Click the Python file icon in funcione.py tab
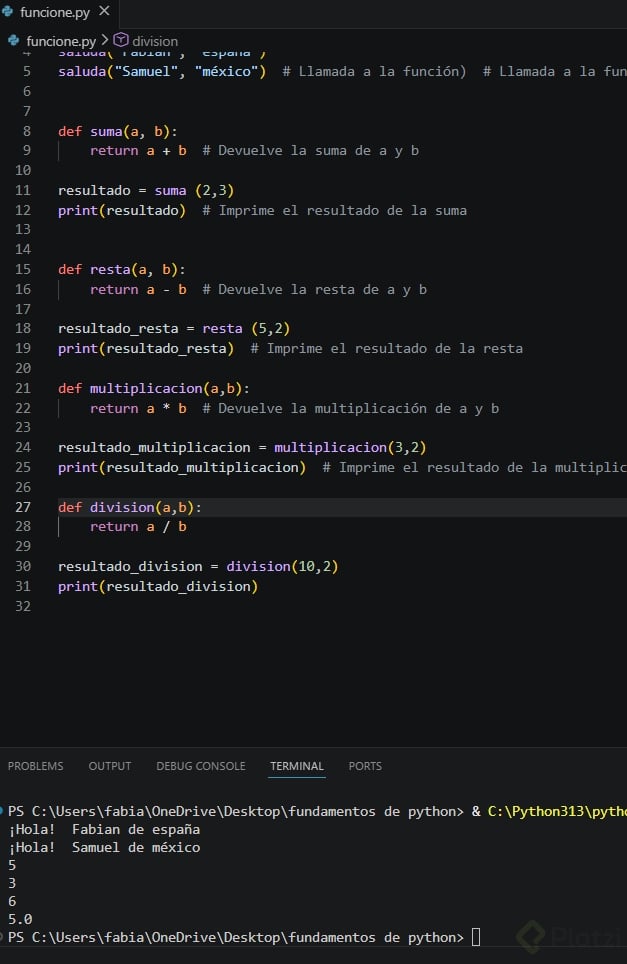 pos(8,12)
